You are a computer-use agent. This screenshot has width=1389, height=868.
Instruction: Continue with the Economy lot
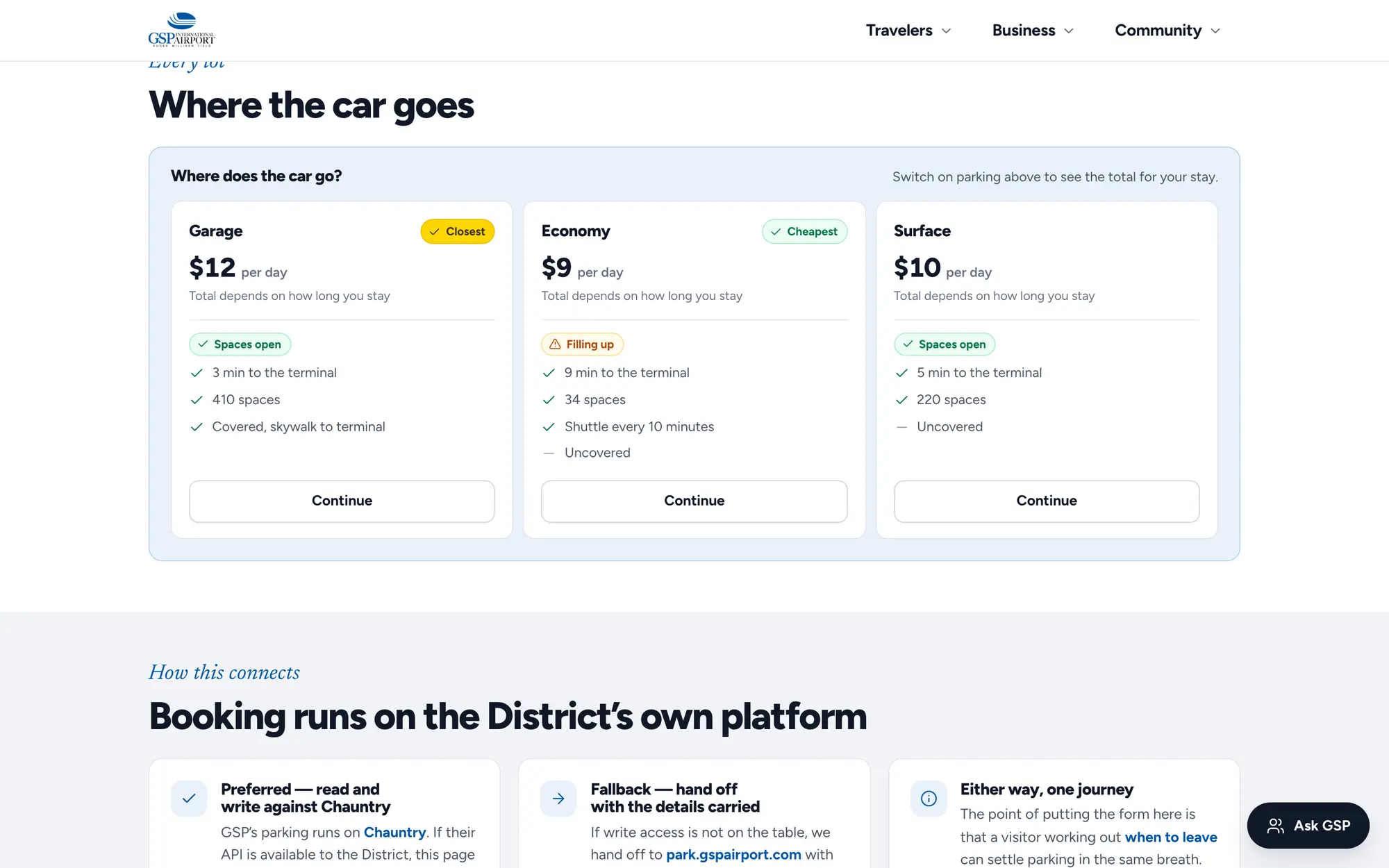(x=694, y=501)
